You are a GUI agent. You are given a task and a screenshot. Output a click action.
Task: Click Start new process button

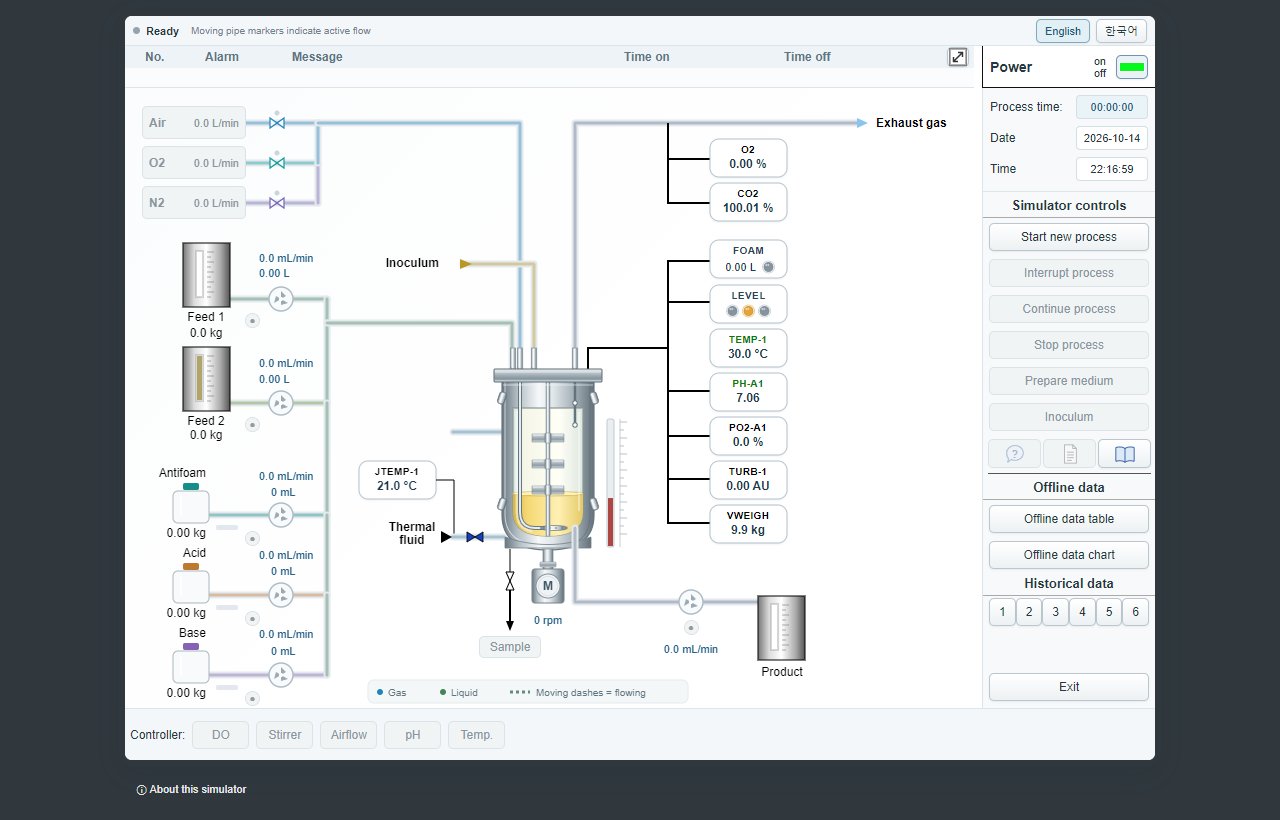point(1069,237)
